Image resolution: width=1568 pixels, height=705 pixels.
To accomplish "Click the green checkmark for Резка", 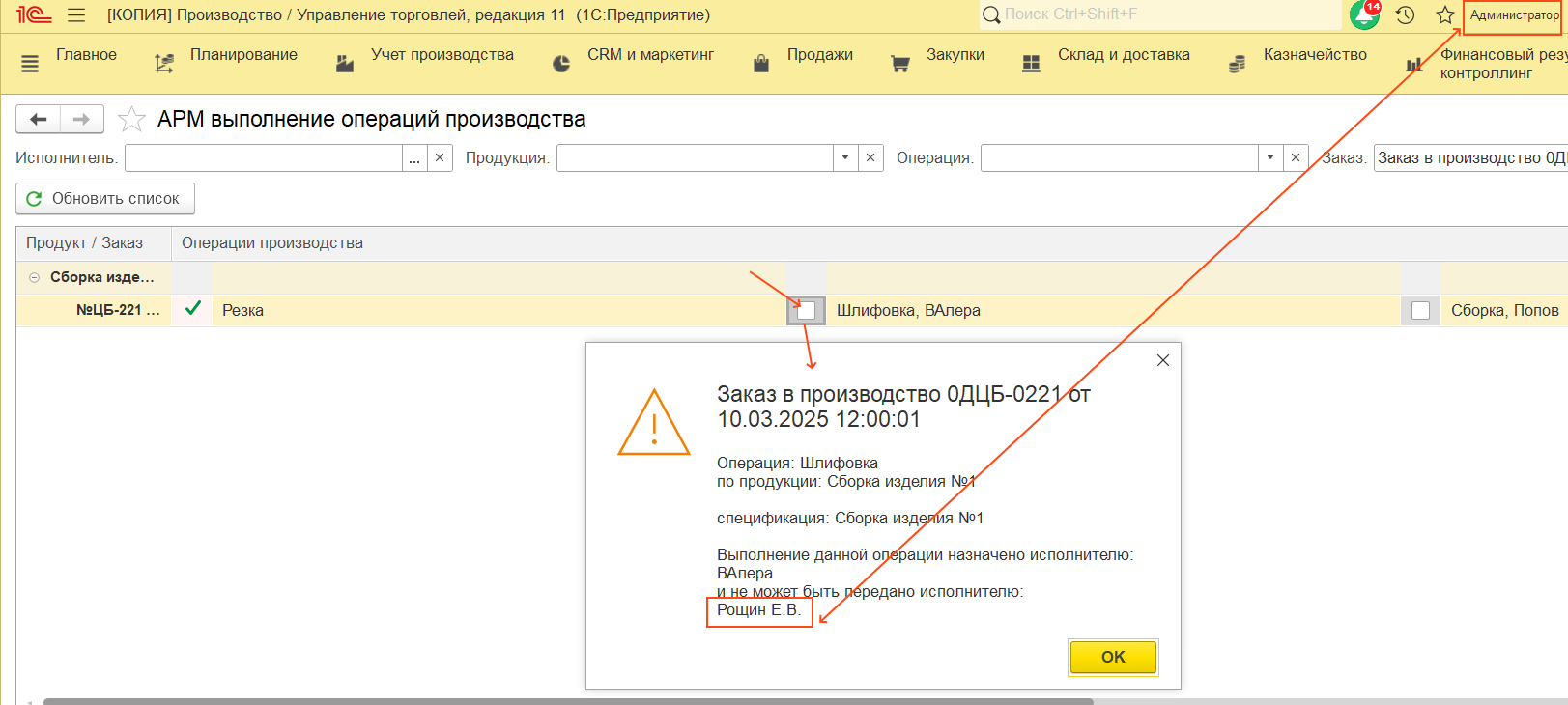I will click(x=193, y=309).
